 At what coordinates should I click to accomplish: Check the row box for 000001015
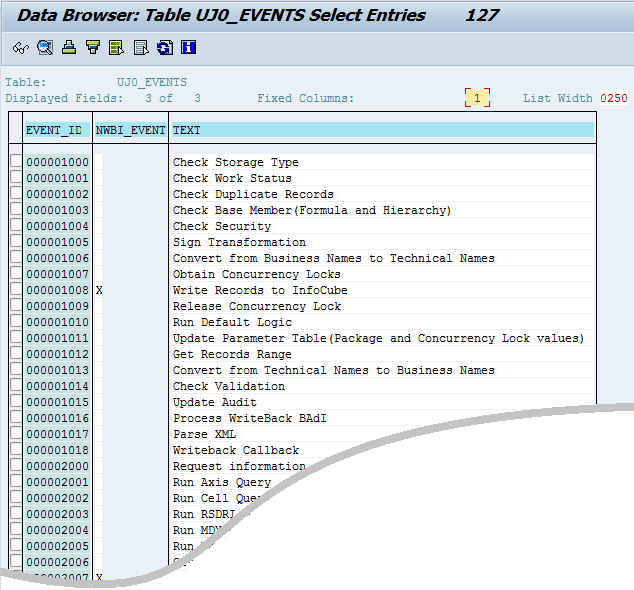[16, 402]
